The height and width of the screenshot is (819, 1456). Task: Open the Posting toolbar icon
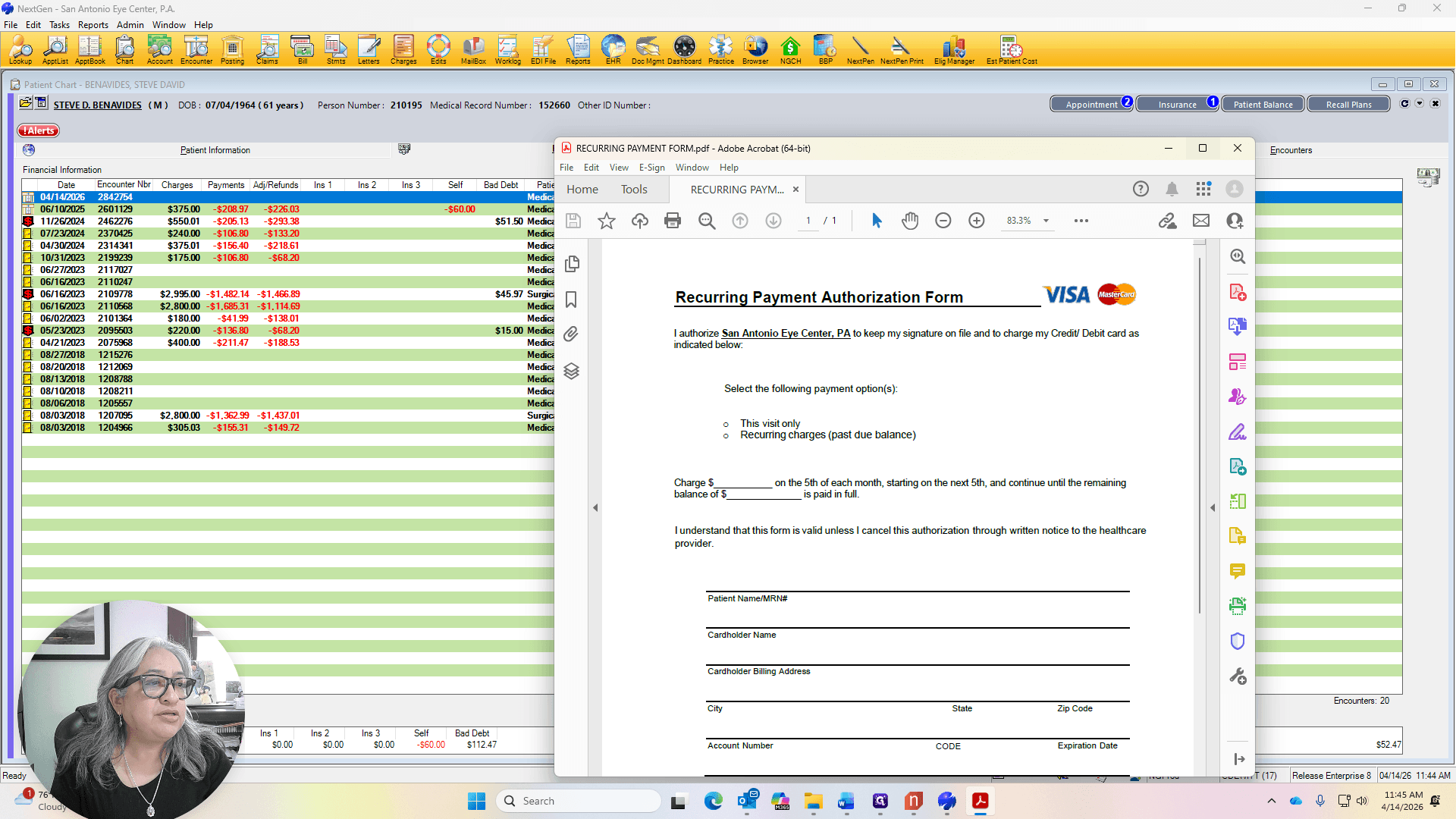pos(232,49)
